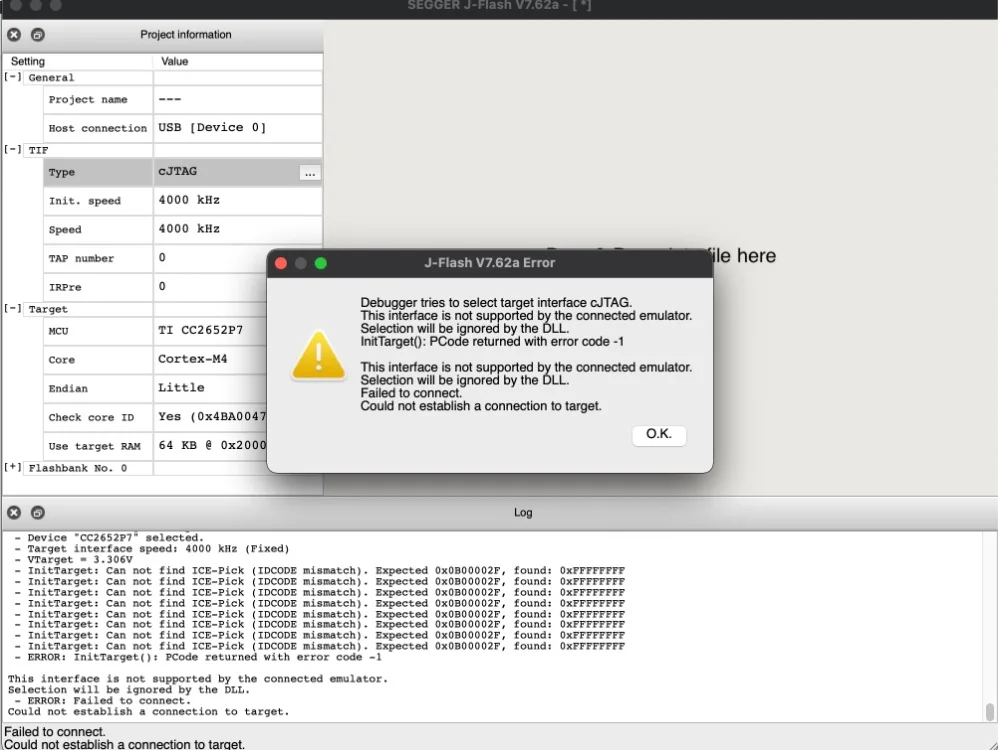
Task: Select the Host connection value USB [Device 0]
Action: tap(237, 128)
